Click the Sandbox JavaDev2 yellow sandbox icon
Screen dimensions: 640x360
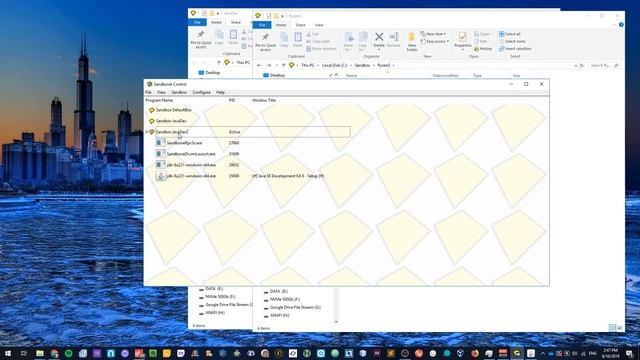coord(152,132)
